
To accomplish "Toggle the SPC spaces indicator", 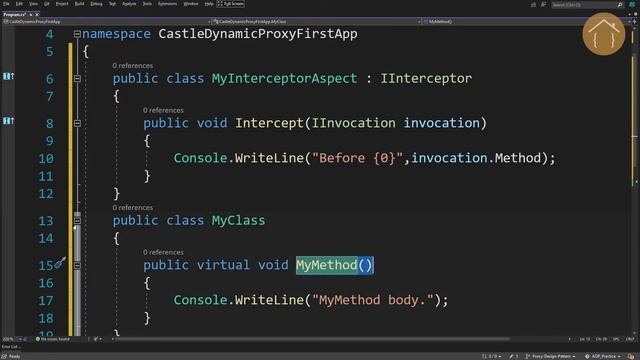I will [616, 339].
